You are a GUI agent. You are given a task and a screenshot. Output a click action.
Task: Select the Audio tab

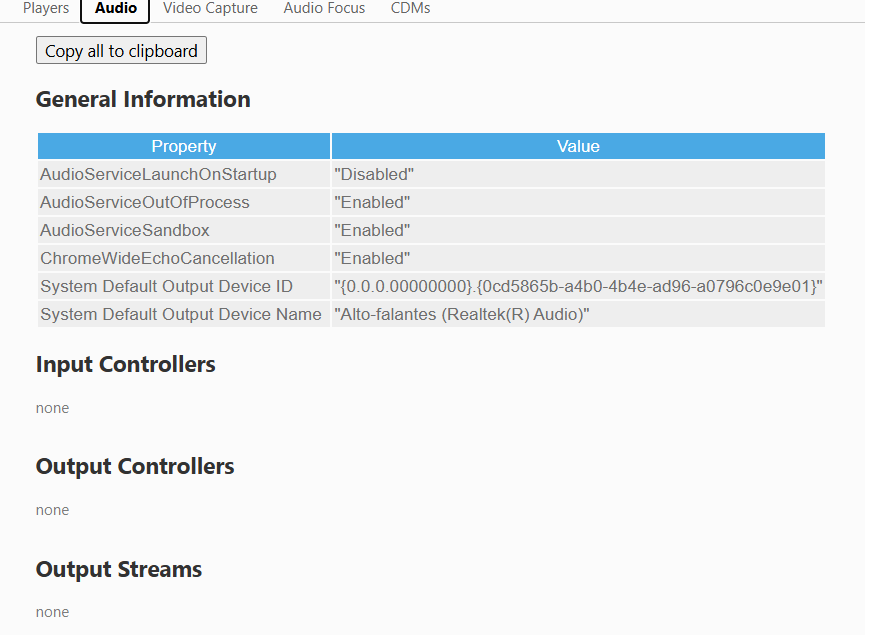[116, 8]
